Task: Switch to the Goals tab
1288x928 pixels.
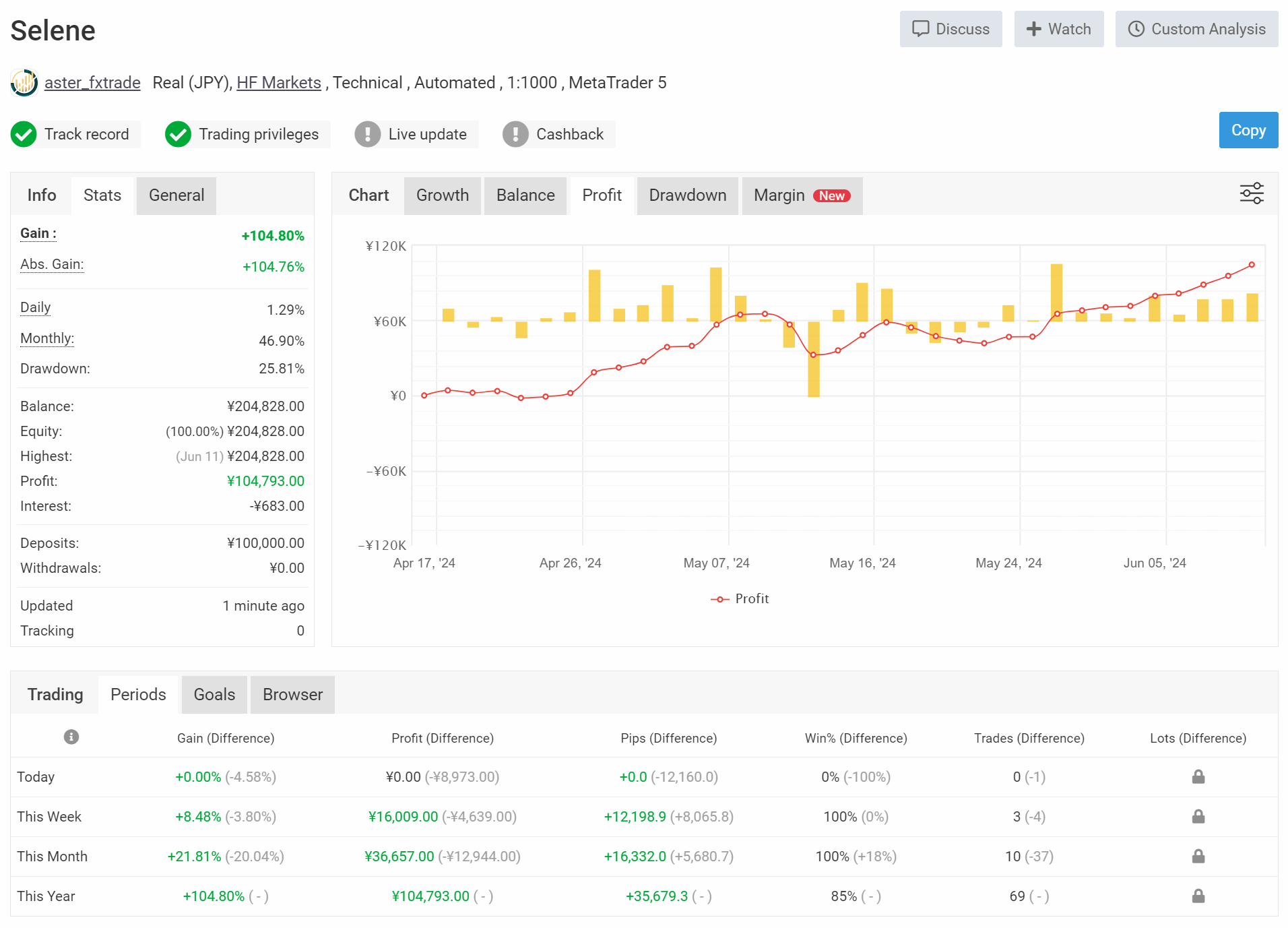Action: pyautogui.click(x=214, y=695)
